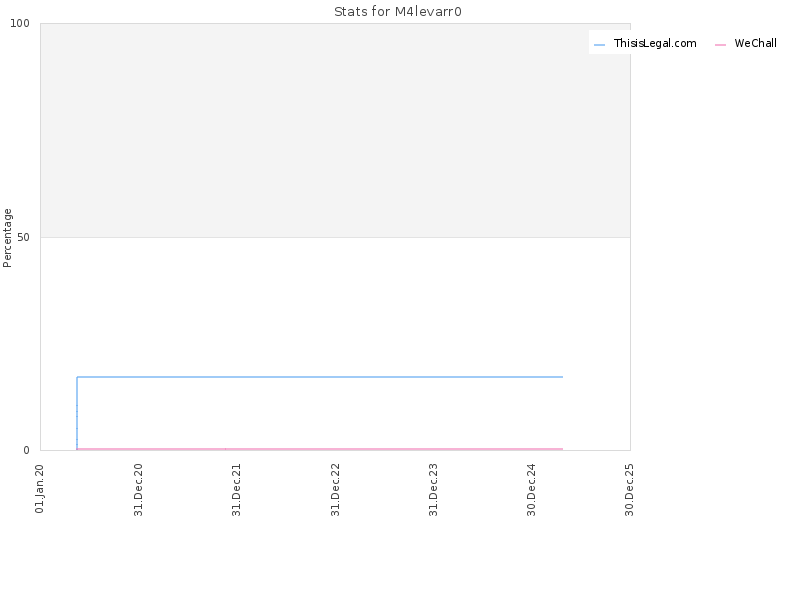Click the pink WeChall legend color marker

tap(720, 45)
